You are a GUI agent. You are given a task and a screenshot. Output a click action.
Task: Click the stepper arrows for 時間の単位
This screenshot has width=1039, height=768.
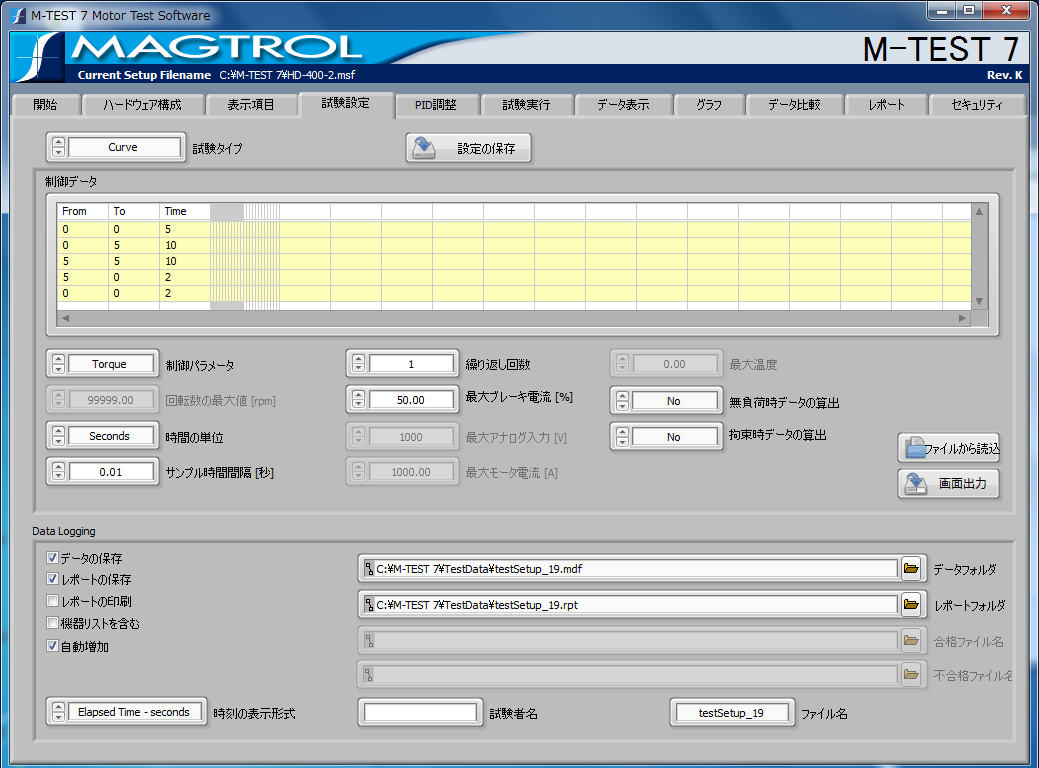click(58, 436)
